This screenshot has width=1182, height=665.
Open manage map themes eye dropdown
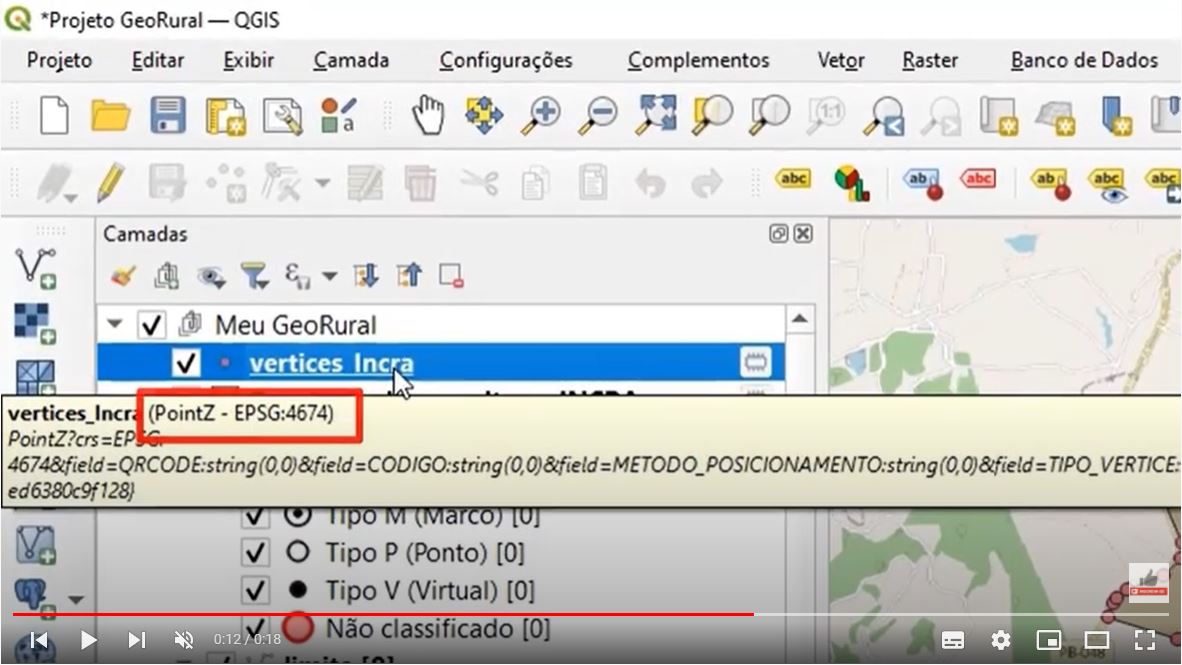[211, 277]
